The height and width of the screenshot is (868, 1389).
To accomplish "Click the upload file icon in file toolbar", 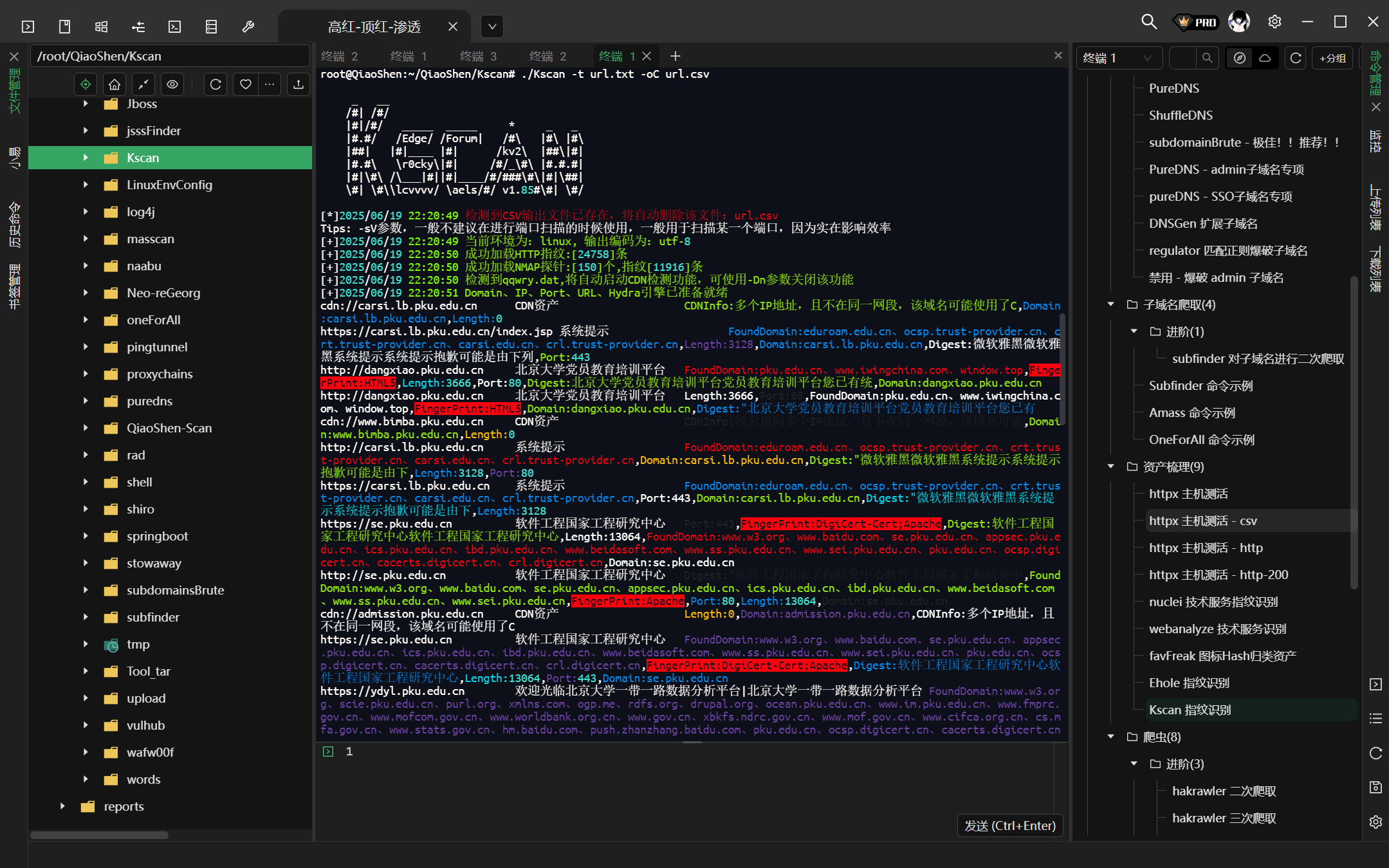I will coord(299,84).
